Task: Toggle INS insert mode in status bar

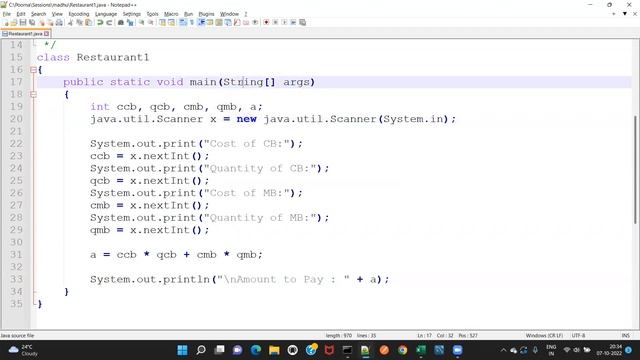Action: pyautogui.click(x=625, y=336)
